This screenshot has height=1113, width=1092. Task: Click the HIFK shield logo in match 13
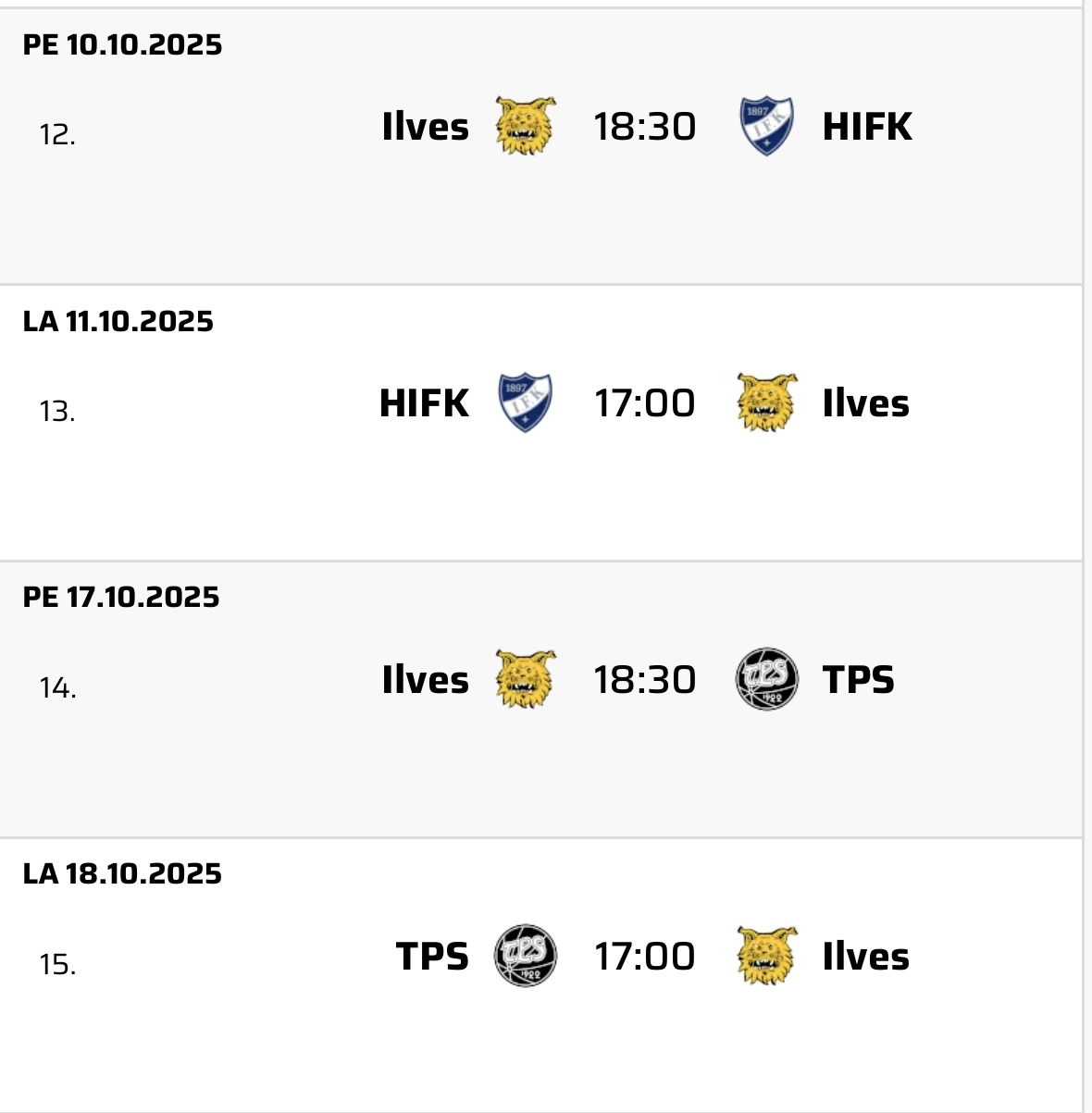click(526, 402)
